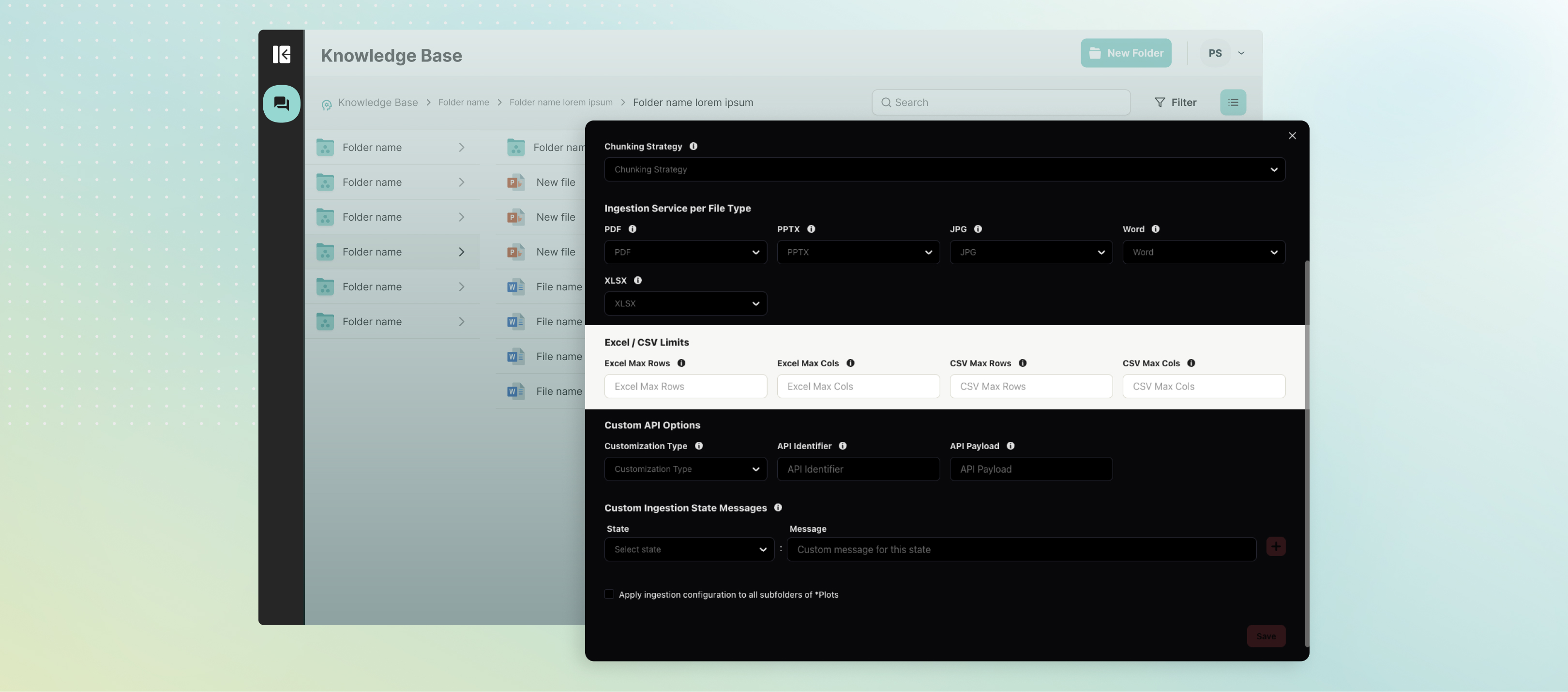Click the dialog vertical scrollbar
The image size is (1568, 692).
[1307, 453]
